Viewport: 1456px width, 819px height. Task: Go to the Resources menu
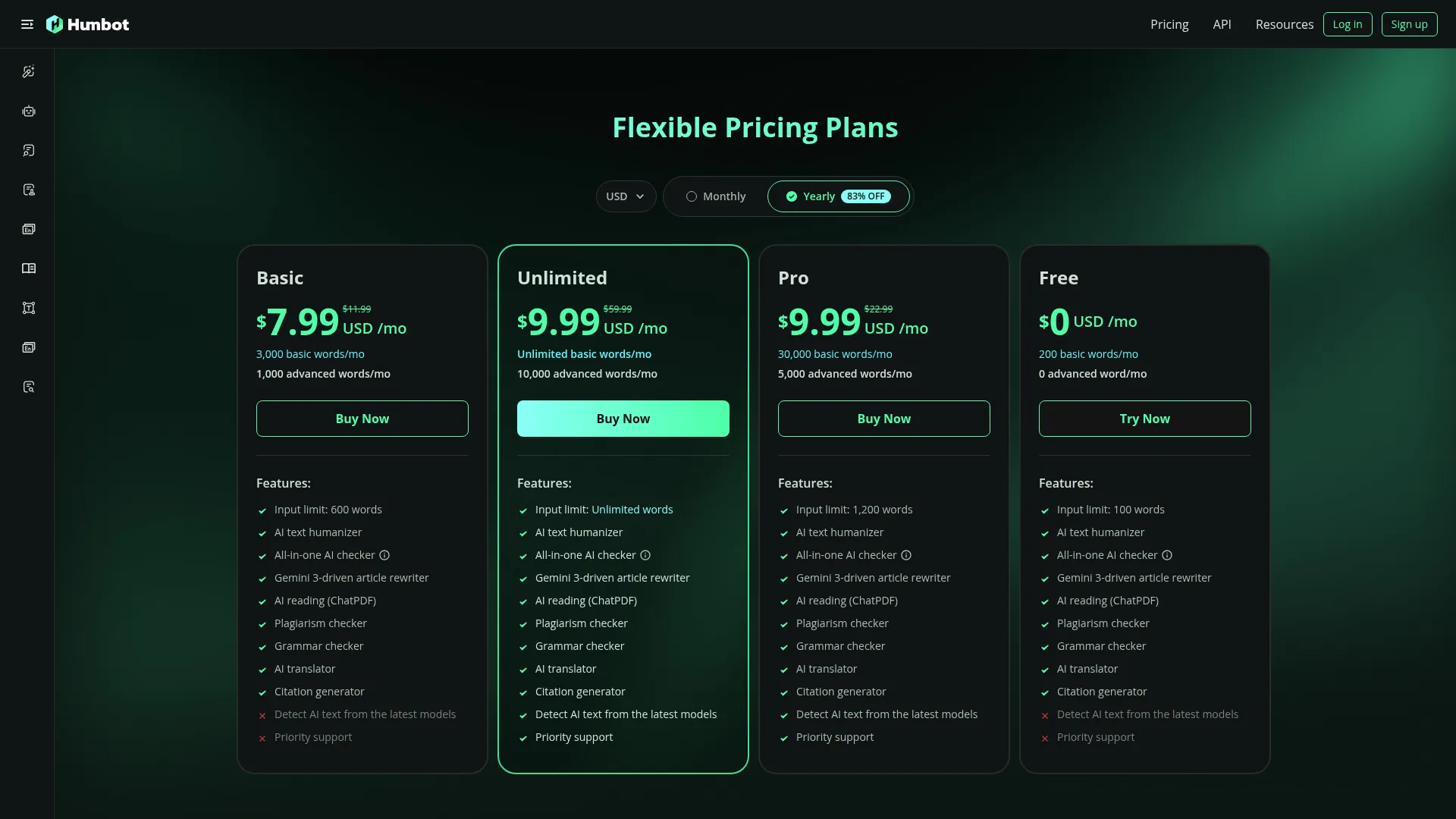pyautogui.click(x=1285, y=24)
